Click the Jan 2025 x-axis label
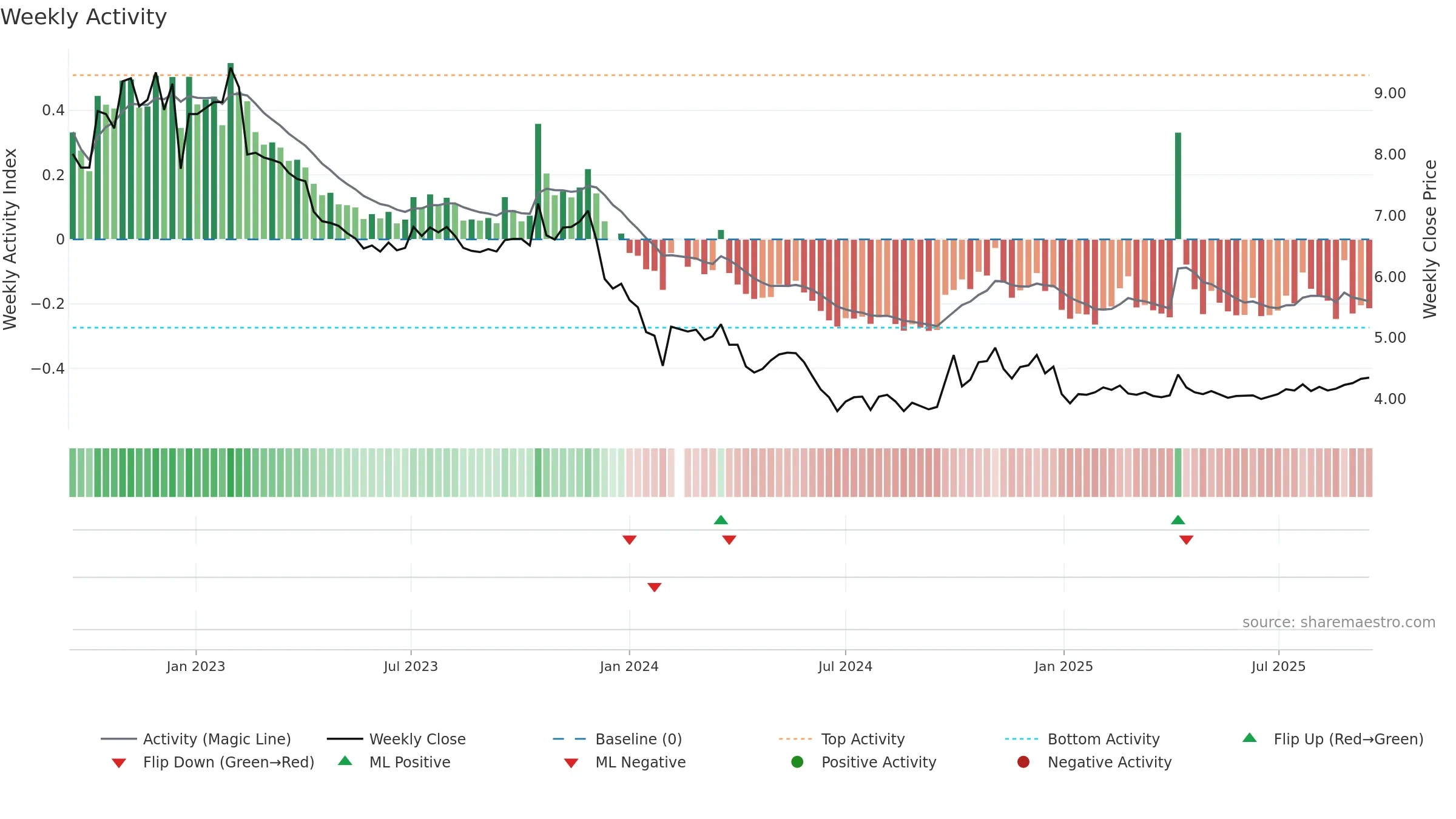Image resolution: width=1456 pixels, height=819 pixels. (1063, 667)
